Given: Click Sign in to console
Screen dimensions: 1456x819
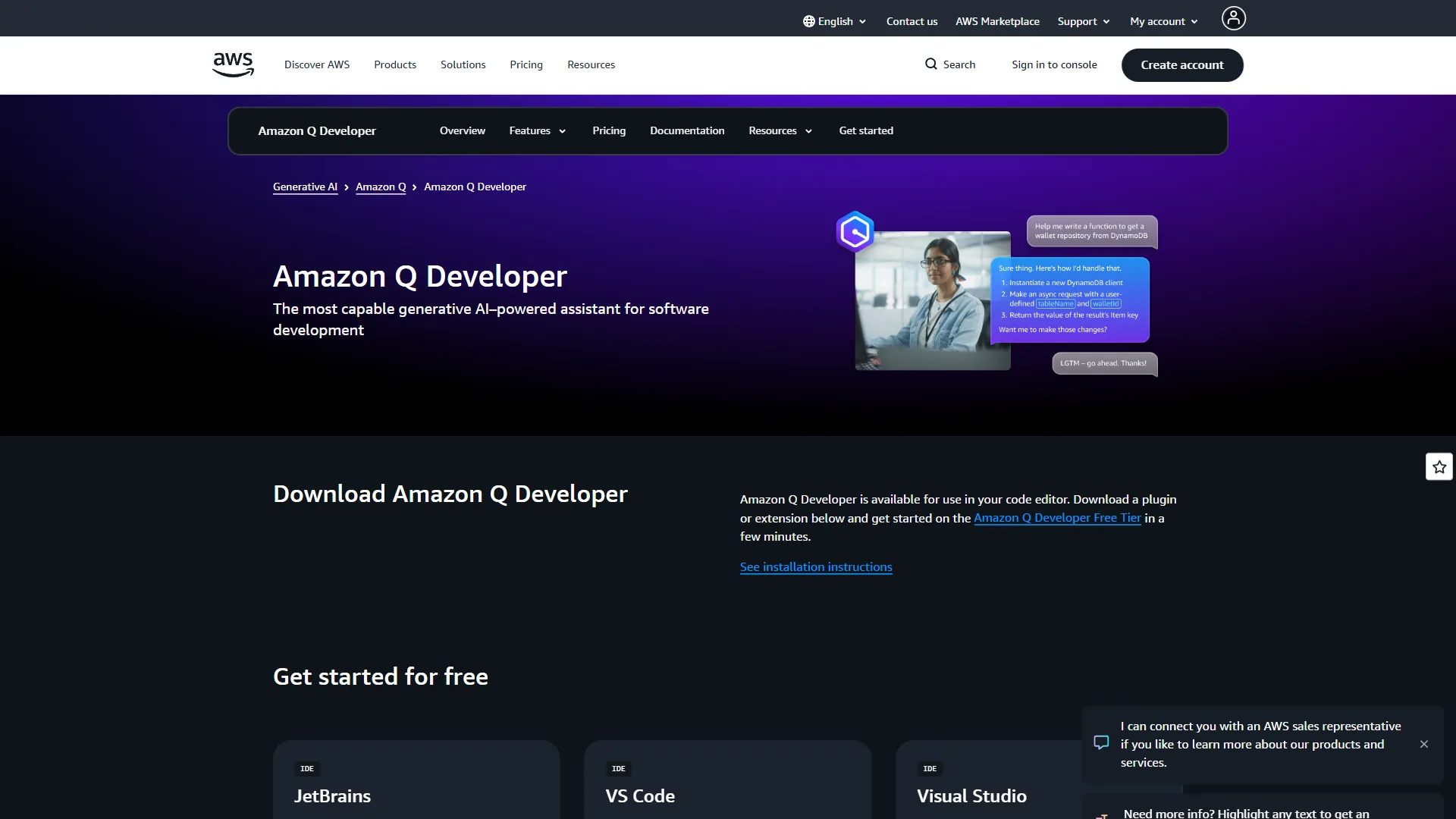Looking at the screenshot, I should pos(1054,64).
